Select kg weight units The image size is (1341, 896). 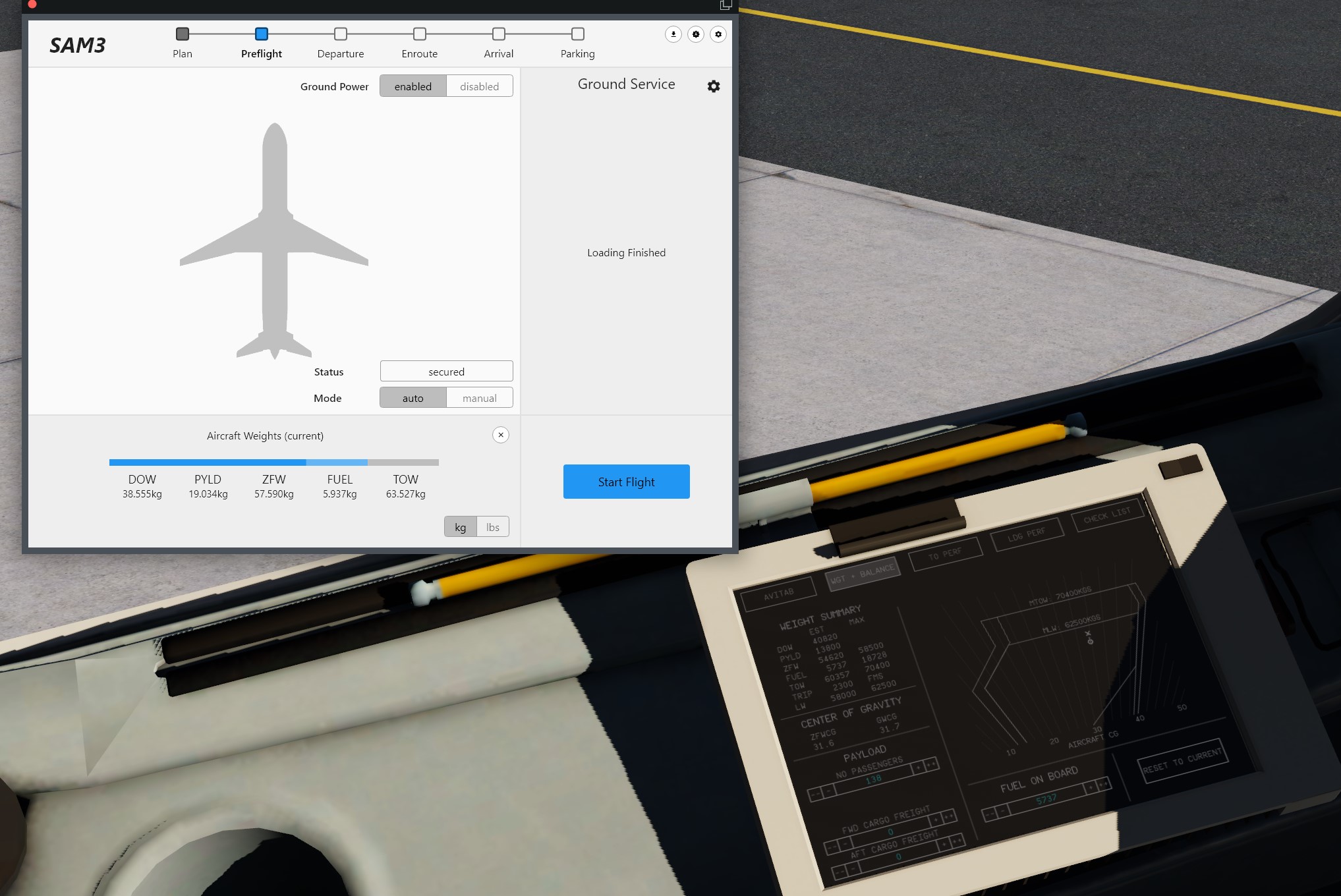coord(461,527)
